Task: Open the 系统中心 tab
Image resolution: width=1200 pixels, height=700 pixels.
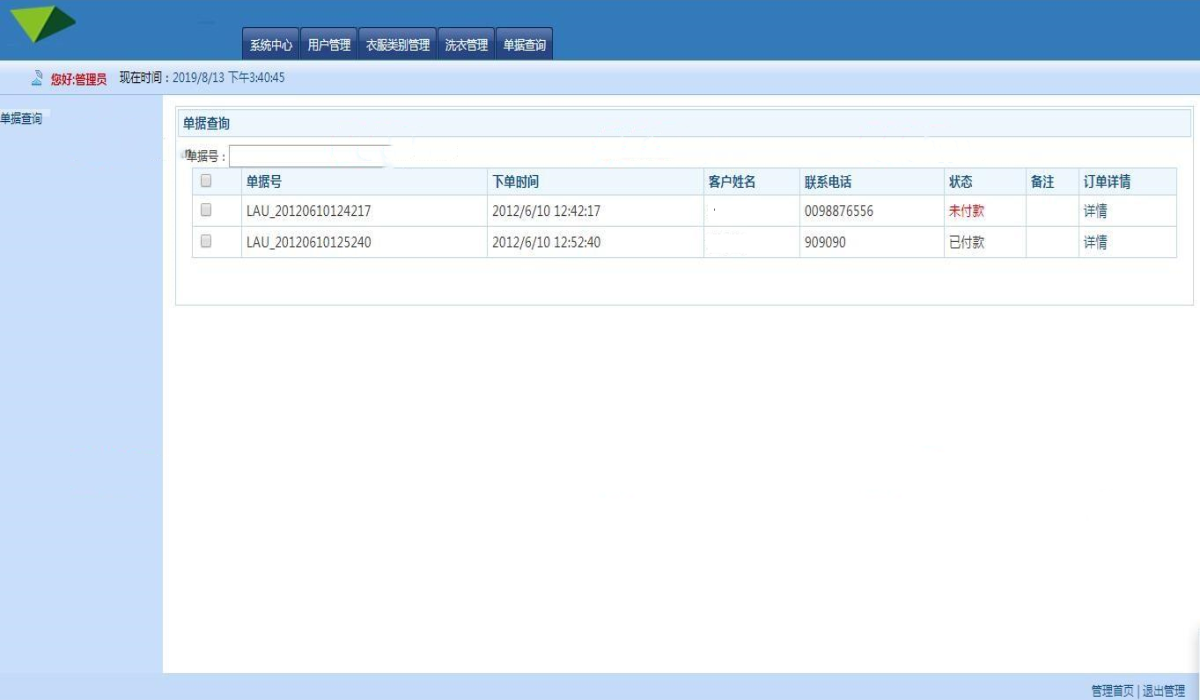Action: tap(271, 44)
